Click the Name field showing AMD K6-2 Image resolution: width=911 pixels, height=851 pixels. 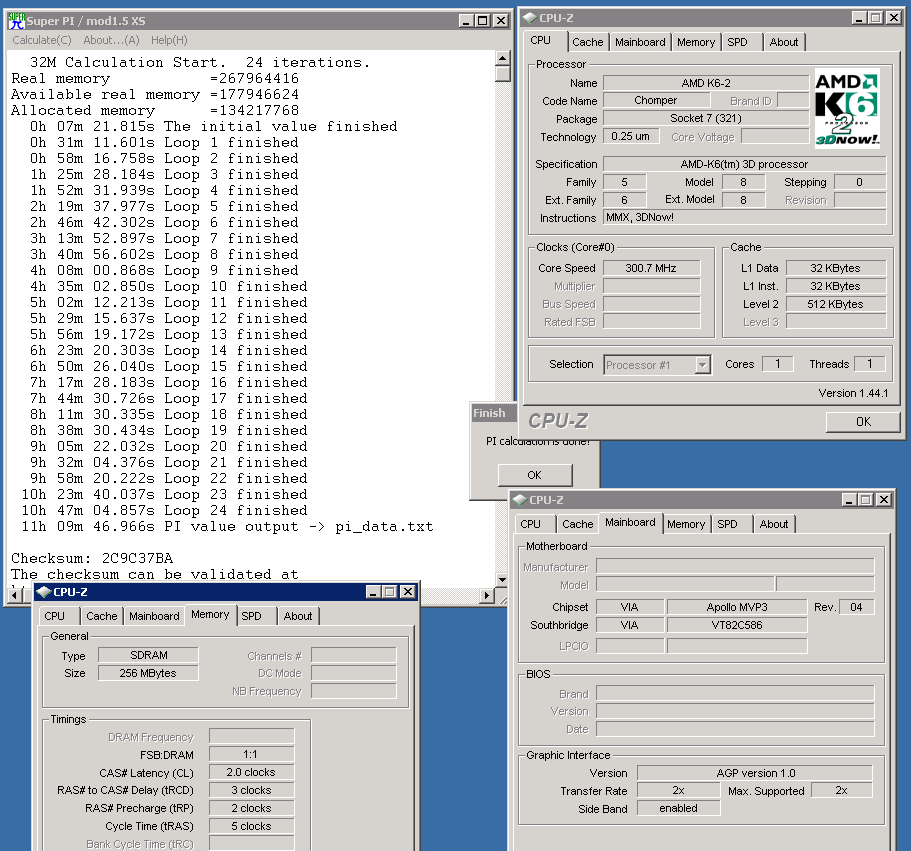(706, 83)
